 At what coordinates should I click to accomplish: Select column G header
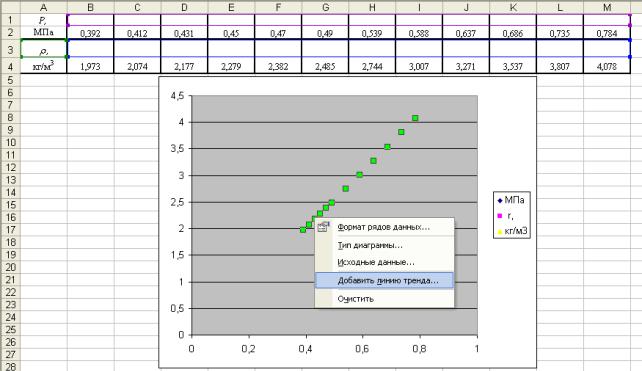(x=325, y=7)
